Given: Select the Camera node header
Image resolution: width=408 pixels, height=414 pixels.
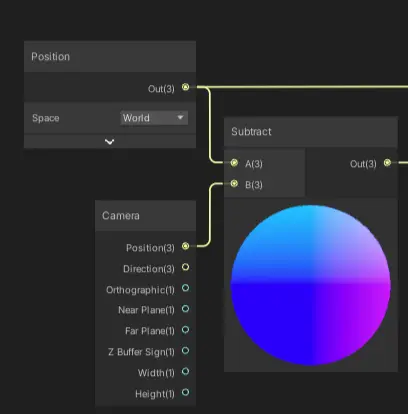Looking at the screenshot, I should click(x=145, y=216).
